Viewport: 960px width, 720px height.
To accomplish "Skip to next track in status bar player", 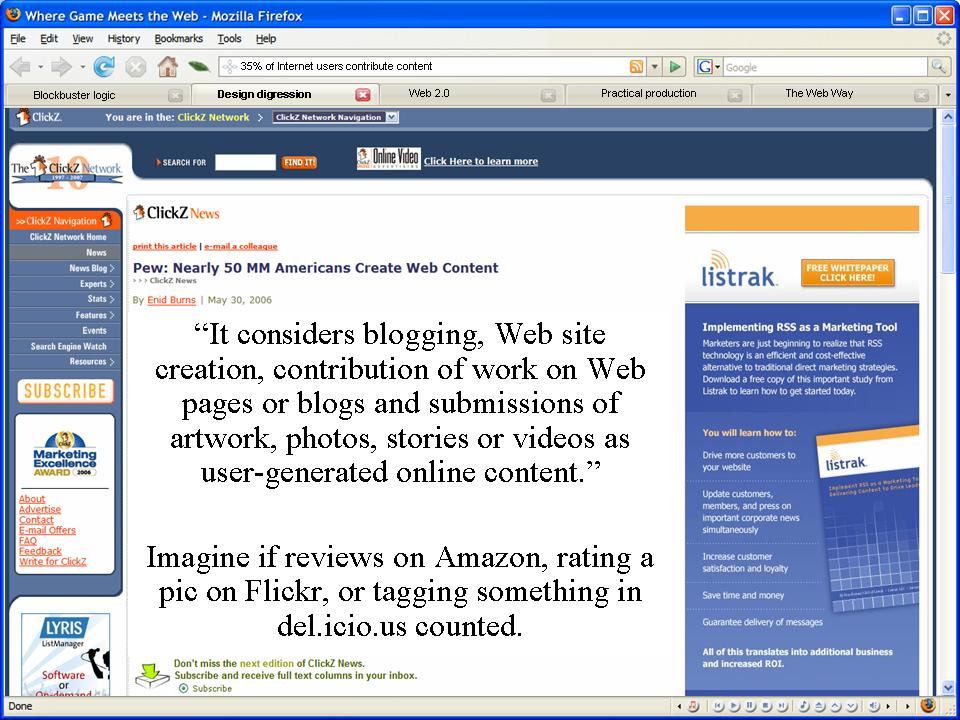I will (782, 707).
